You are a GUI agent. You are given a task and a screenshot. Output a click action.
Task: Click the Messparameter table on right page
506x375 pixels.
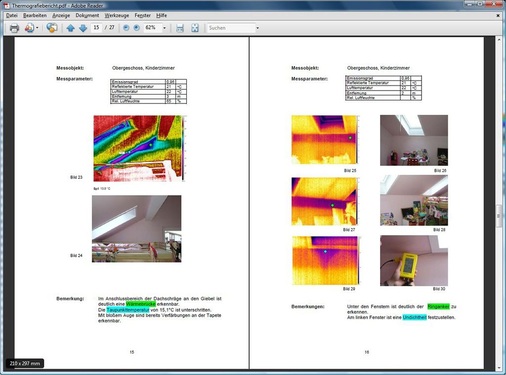click(x=383, y=88)
